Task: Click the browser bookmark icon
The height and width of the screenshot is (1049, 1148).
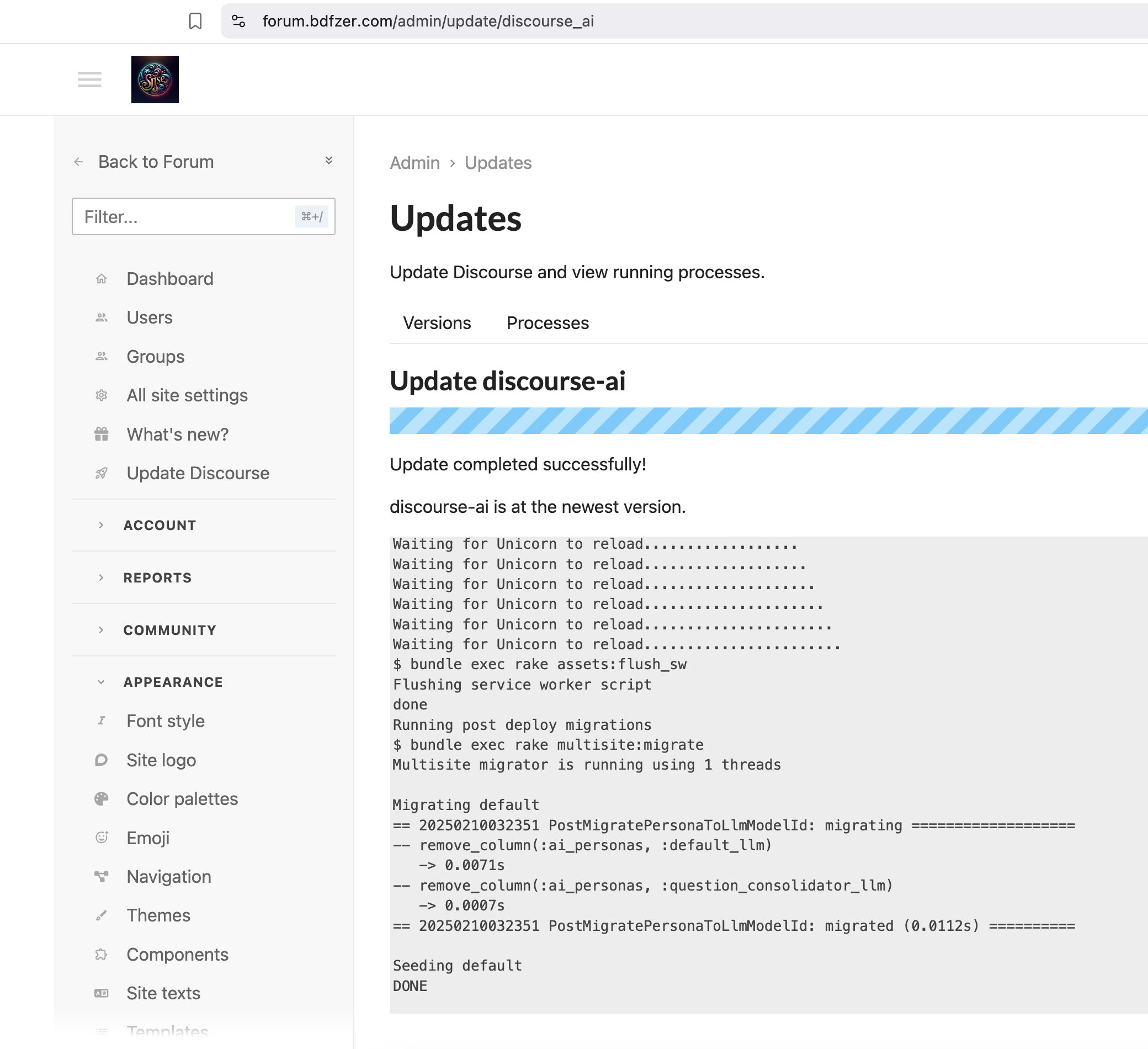Action: (x=195, y=21)
